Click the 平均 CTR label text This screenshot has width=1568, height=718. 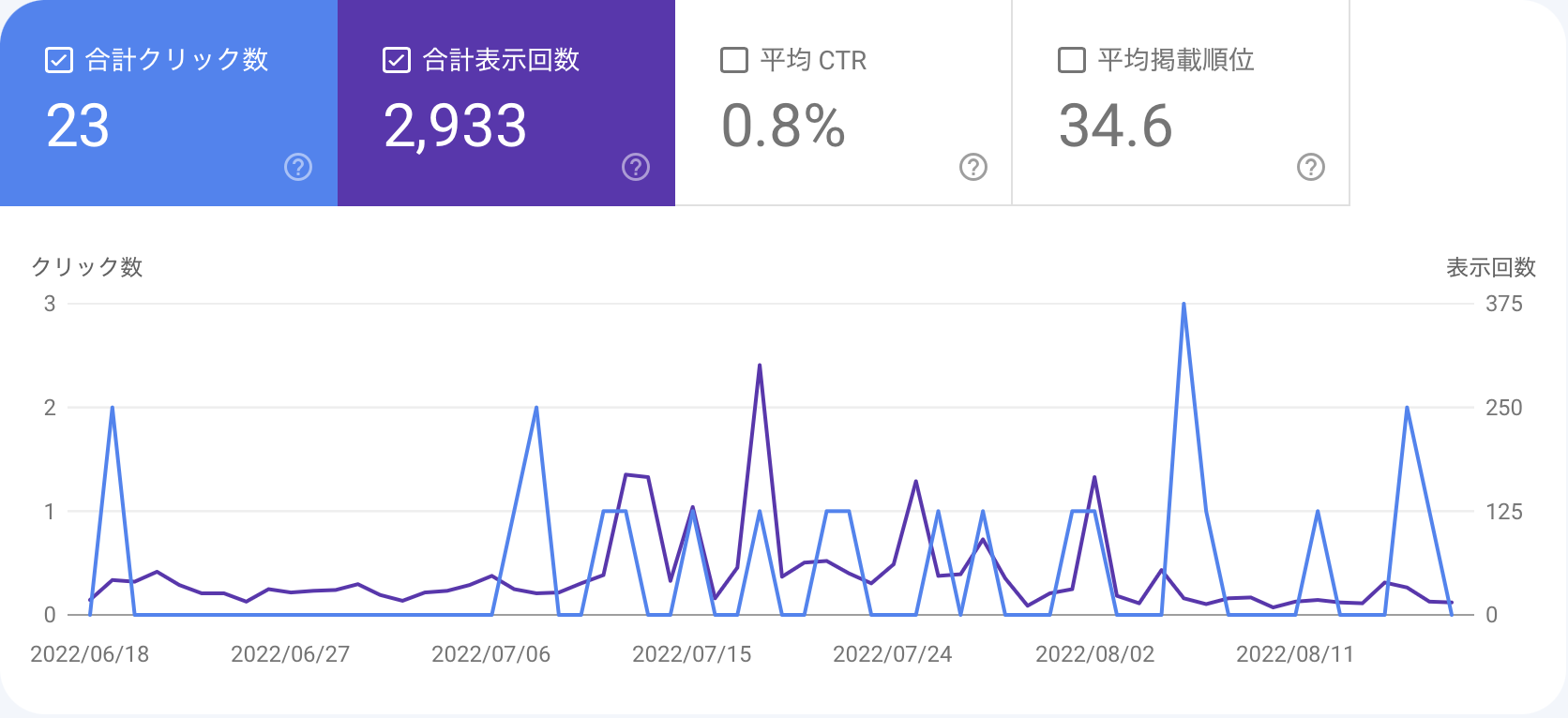point(813,60)
